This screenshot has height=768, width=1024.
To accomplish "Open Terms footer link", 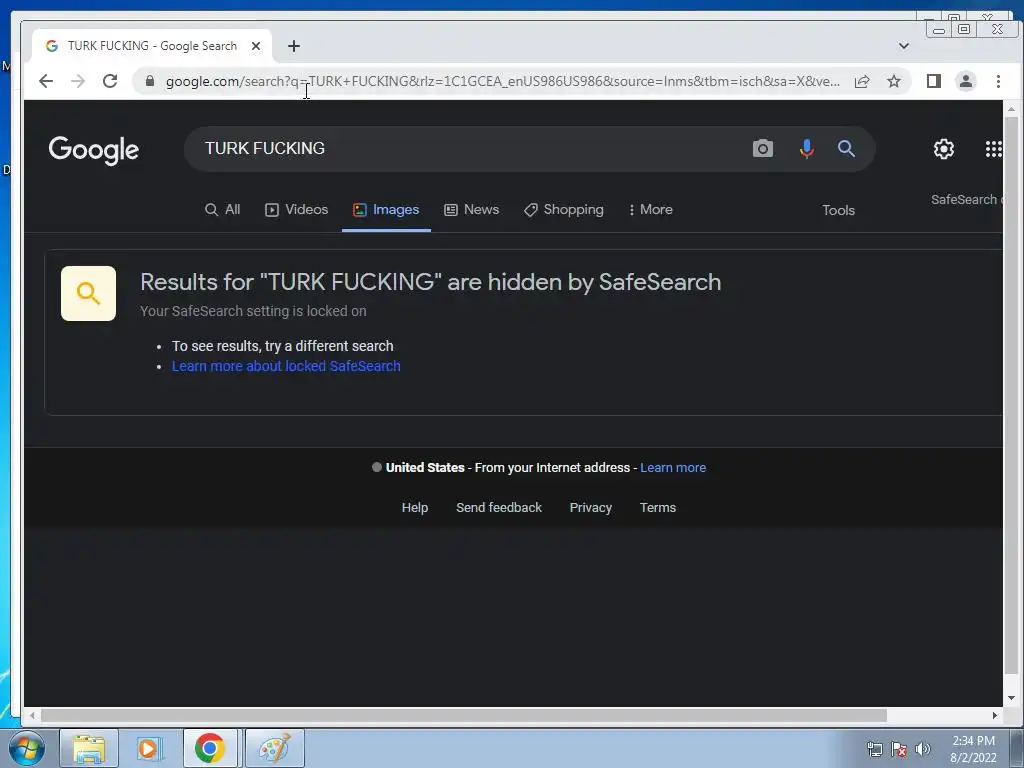I will [x=658, y=507].
